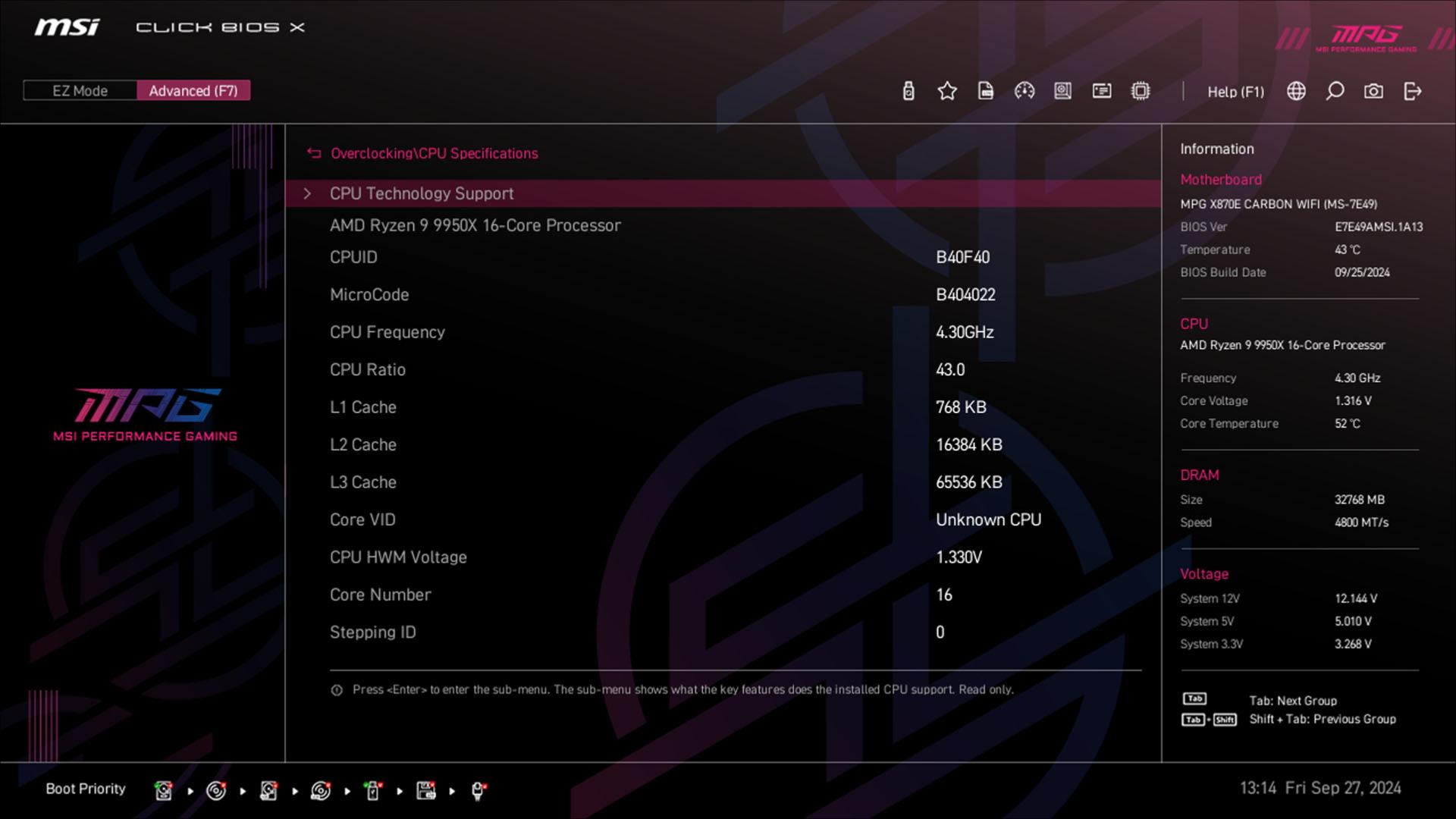This screenshot has height=819, width=1456.
Task: Select the Advanced (F7) tab
Action: 193,91
